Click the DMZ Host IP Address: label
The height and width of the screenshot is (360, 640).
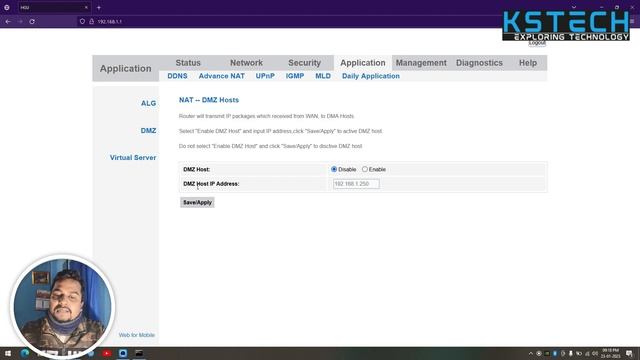(211, 184)
